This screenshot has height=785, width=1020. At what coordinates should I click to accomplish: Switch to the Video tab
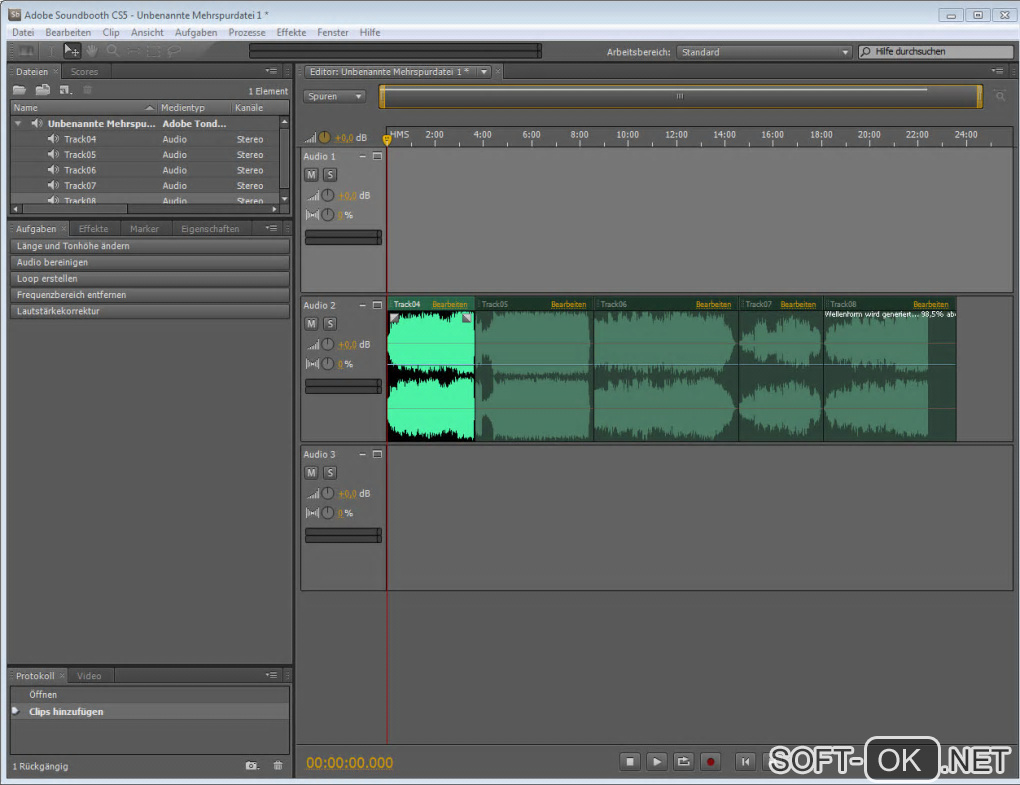89,676
